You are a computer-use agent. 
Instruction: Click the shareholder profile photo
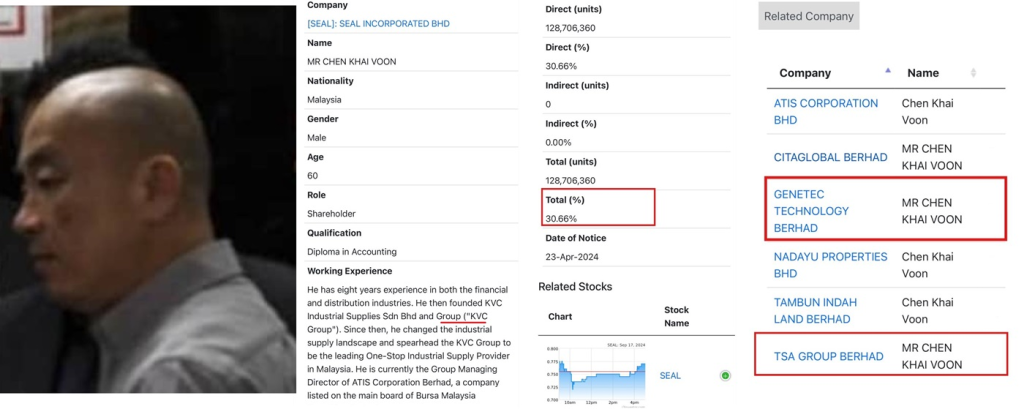pos(148,200)
